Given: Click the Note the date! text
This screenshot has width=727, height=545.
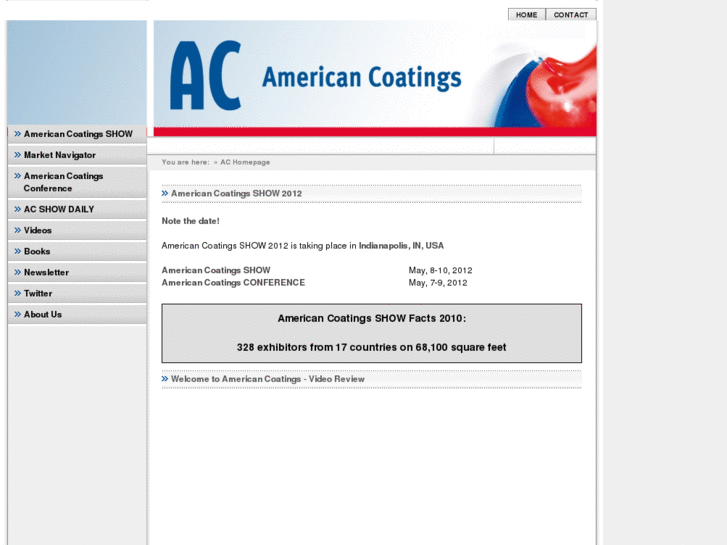Looking at the screenshot, I should [191, 221].
